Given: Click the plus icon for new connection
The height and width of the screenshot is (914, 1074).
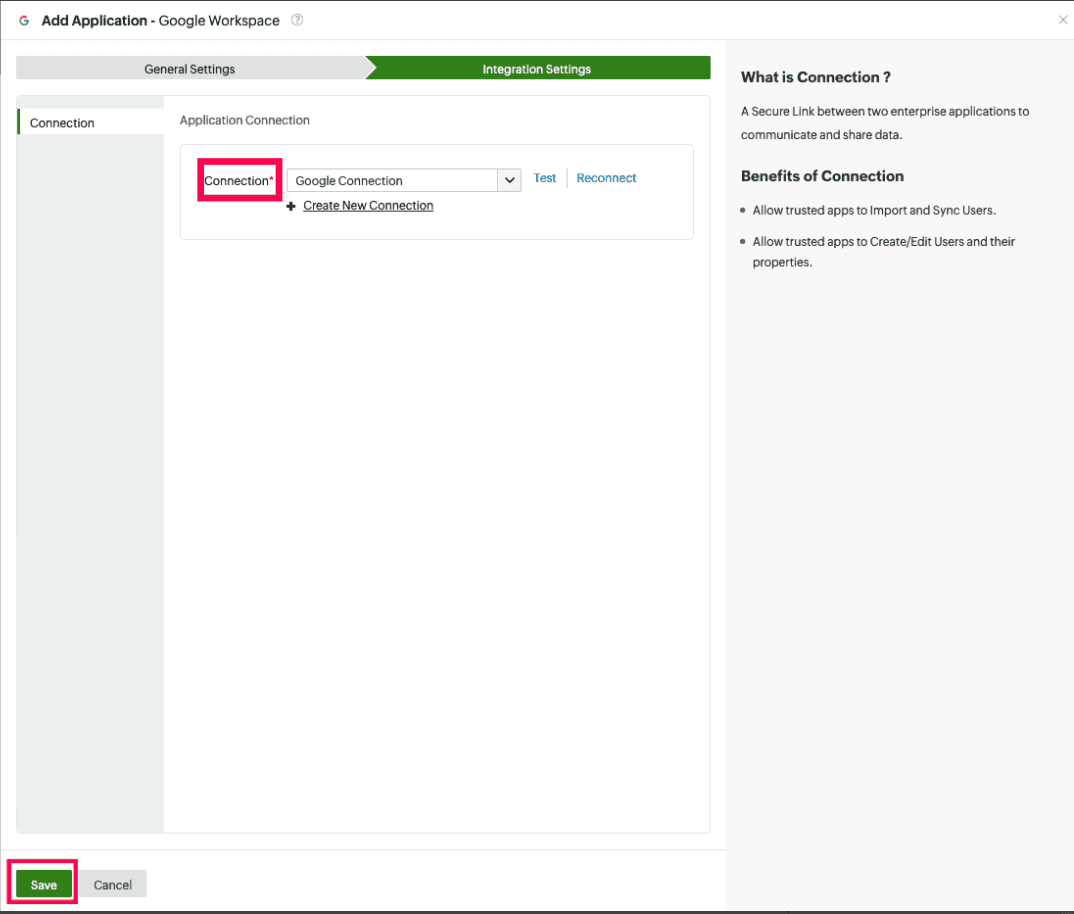Looking at the screenshot, I should click(x=291, y=206).
